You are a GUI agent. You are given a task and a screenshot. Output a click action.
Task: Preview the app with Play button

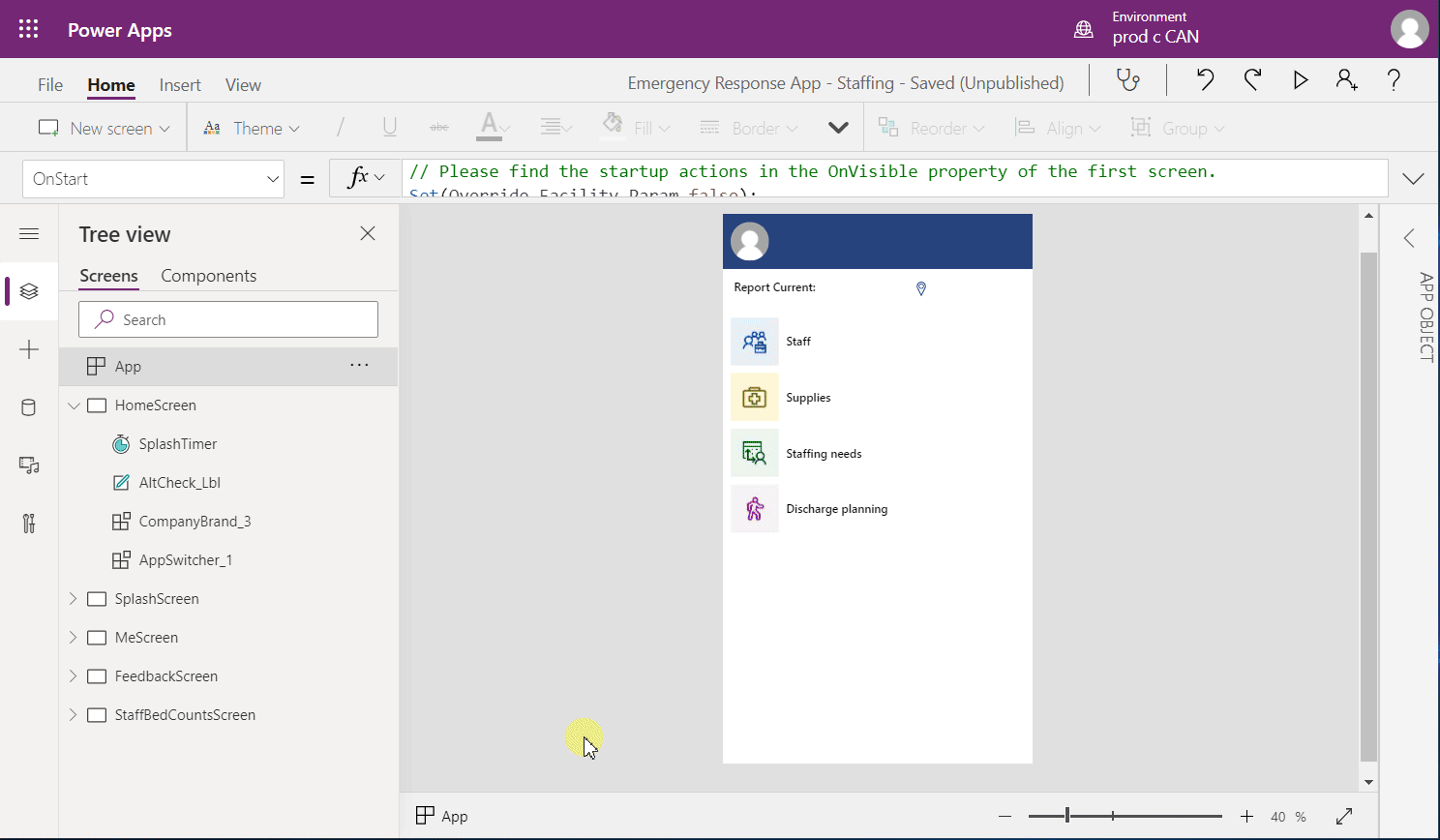pos(1300,80)
